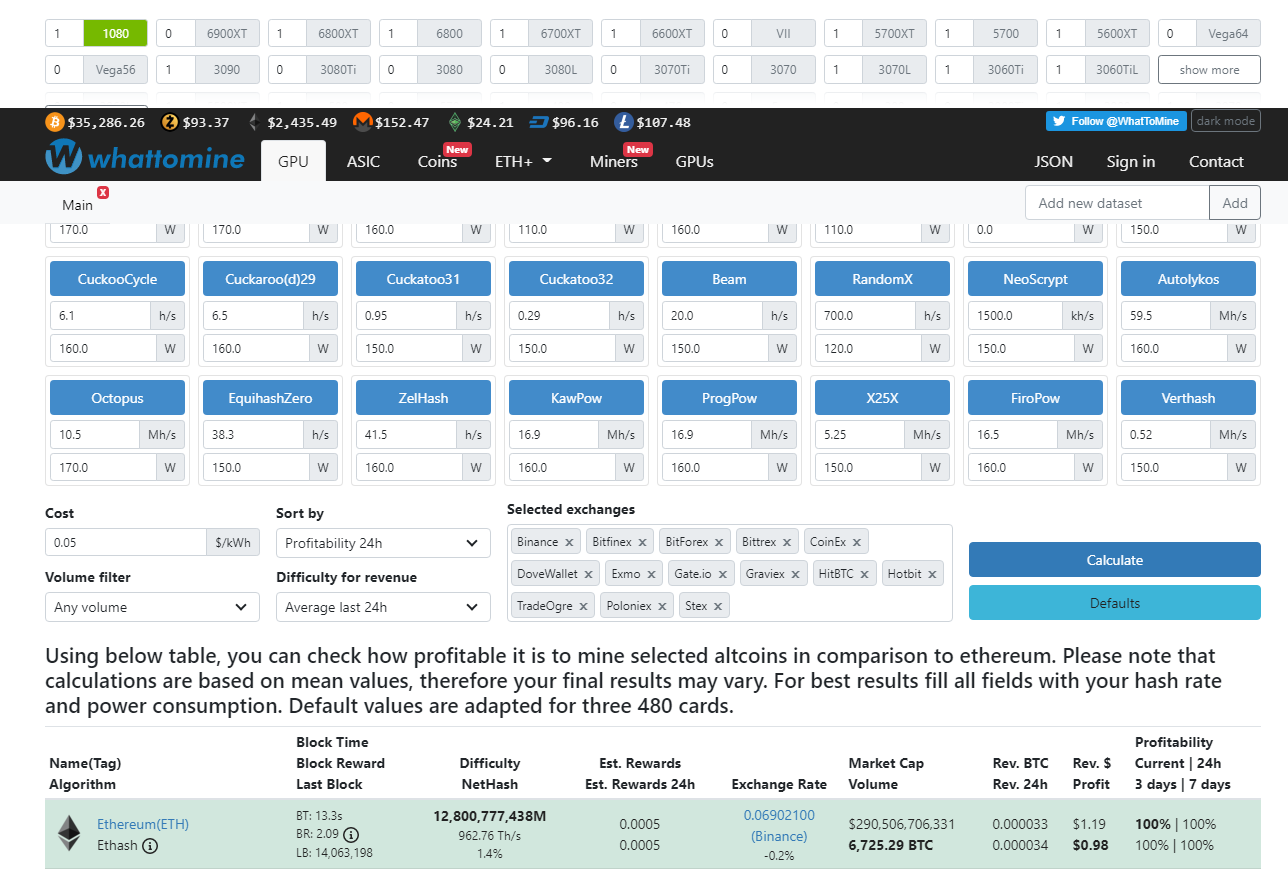Open the Contact page
The image size is (1288, 877).
click(1216, 161)
